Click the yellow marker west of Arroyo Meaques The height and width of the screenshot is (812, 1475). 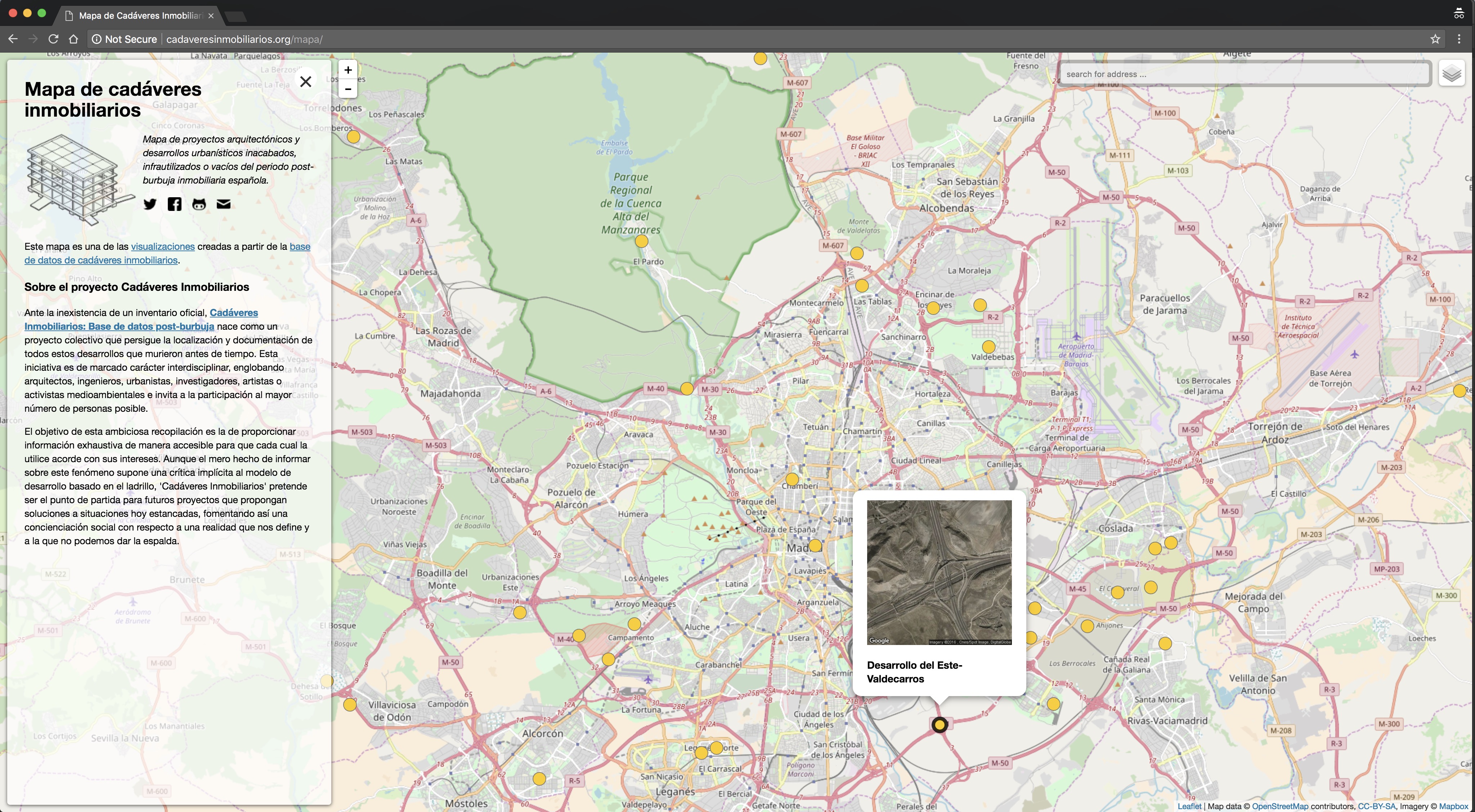pyautogui.click(x=519, y=613)
